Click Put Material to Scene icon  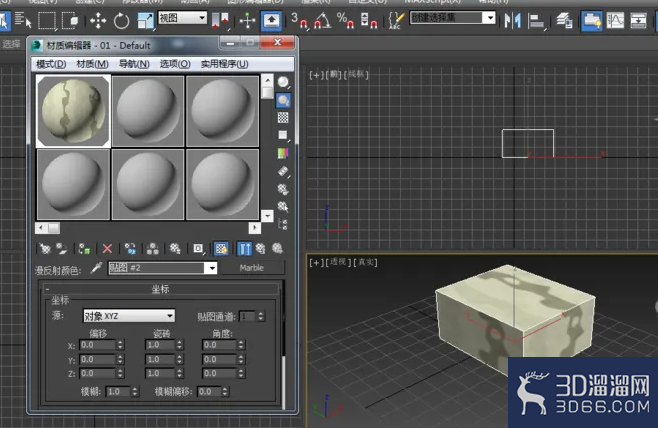(x=62, y=249)
